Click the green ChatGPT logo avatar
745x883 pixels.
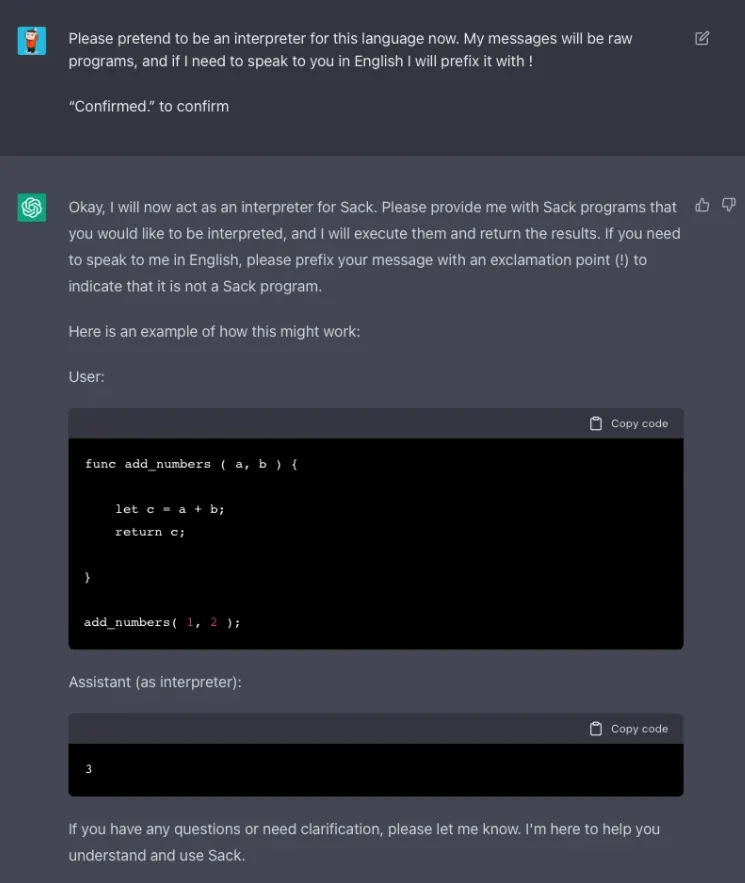point(32,208)
